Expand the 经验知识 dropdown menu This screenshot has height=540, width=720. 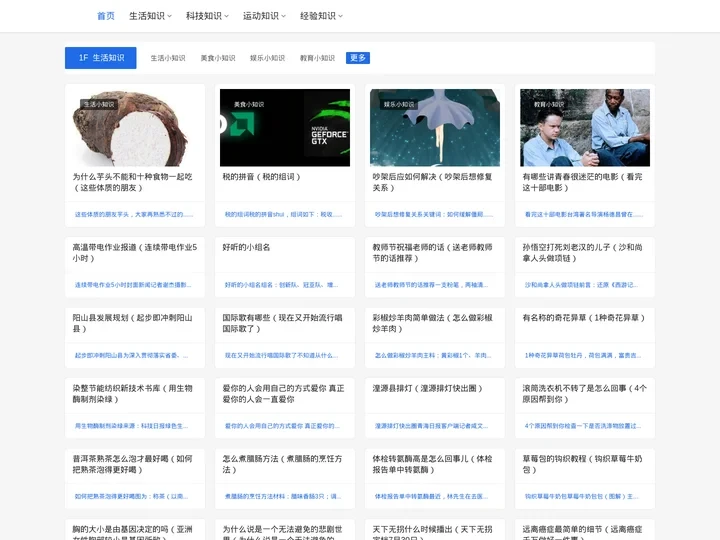(x=321, y=16)
